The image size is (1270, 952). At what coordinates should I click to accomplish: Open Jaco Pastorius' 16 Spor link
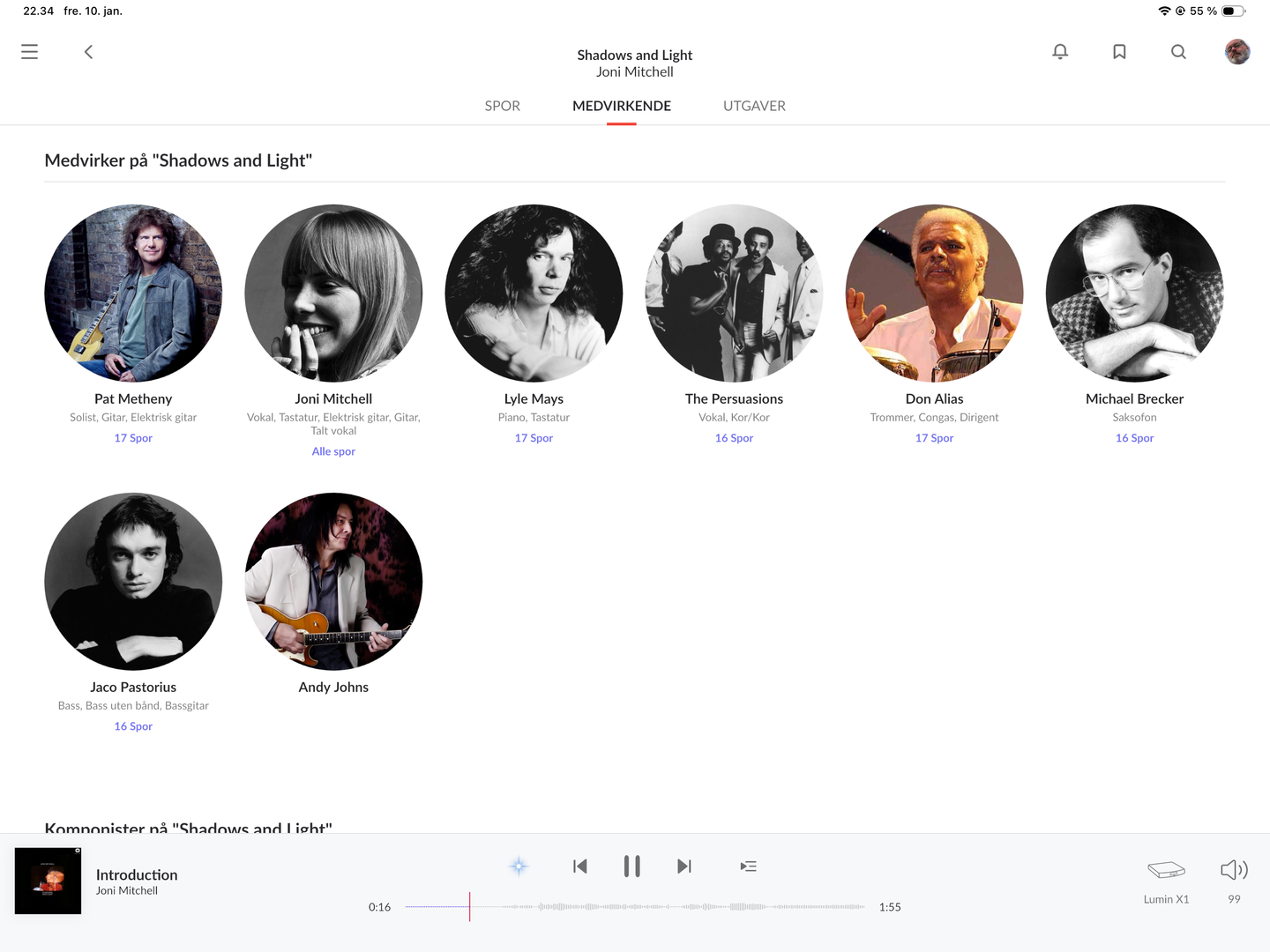click(133, 726)
